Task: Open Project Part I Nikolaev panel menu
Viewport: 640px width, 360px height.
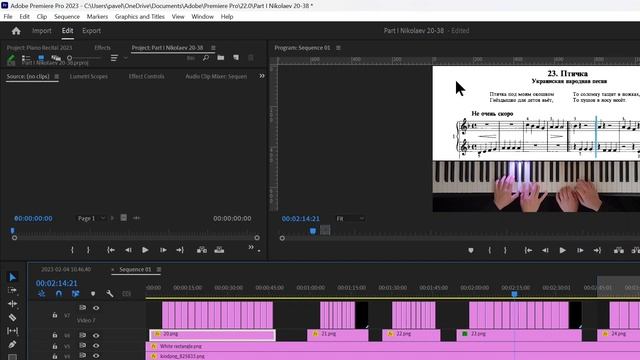Action: (213, 48)
